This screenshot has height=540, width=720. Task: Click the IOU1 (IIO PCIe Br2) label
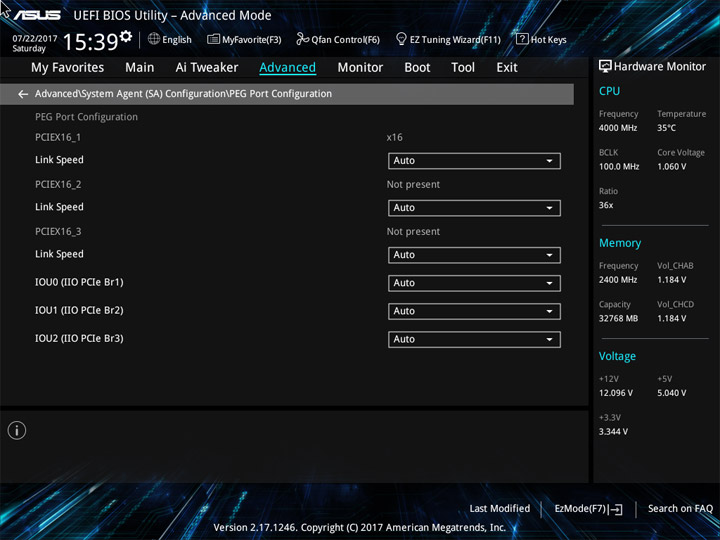(79, 310)
